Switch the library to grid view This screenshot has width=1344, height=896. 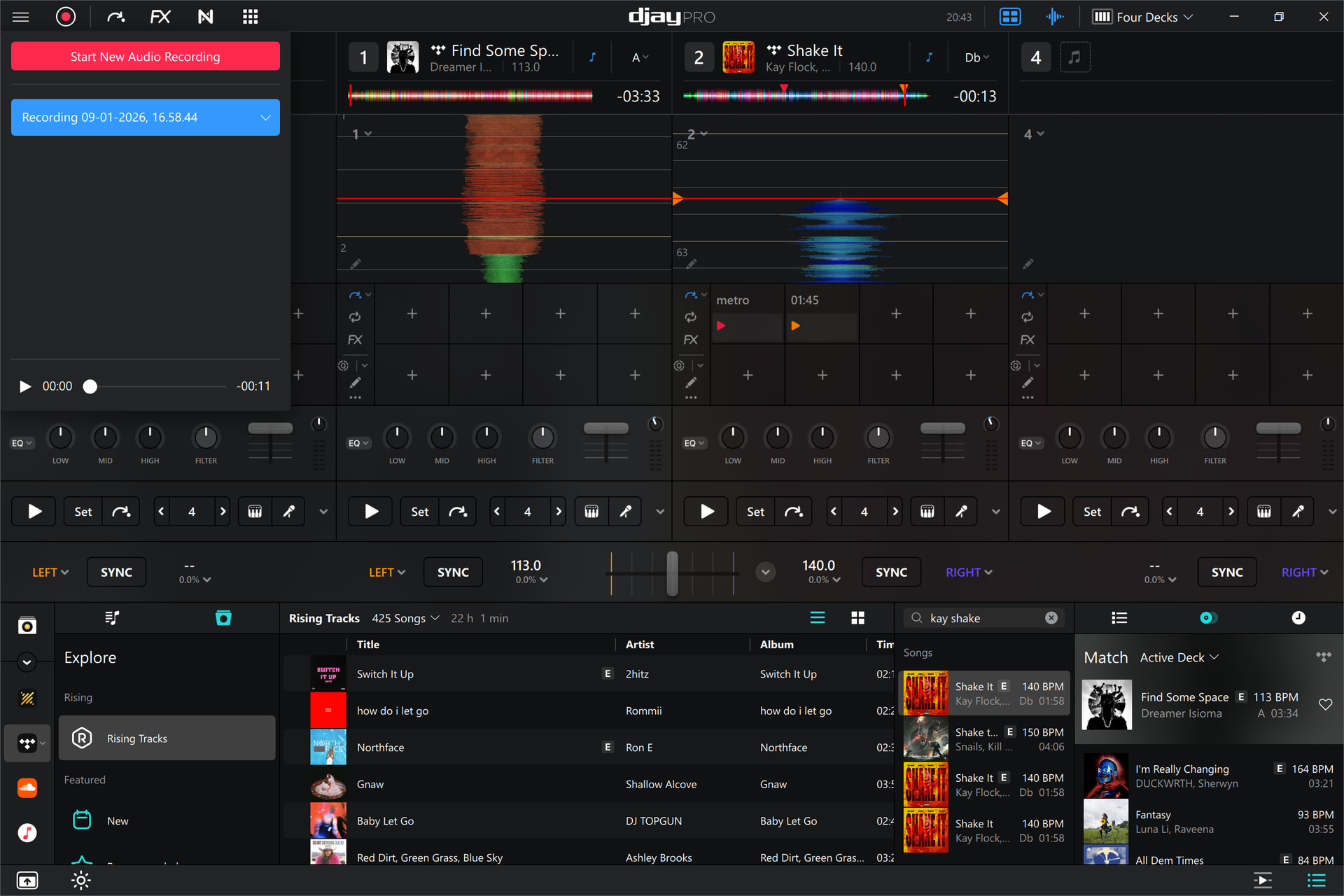tap(857, 617)
